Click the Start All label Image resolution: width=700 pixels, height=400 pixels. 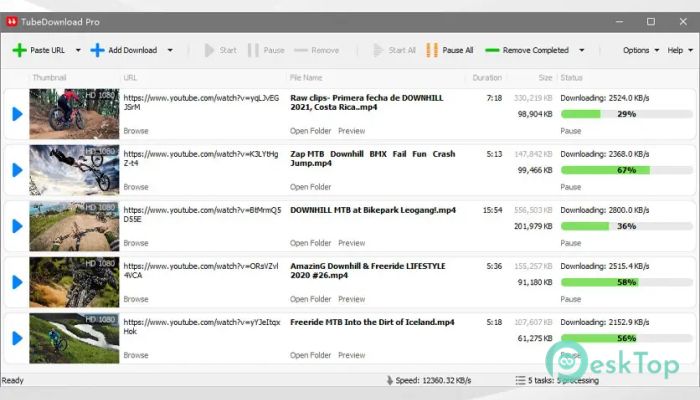point(402,50)
